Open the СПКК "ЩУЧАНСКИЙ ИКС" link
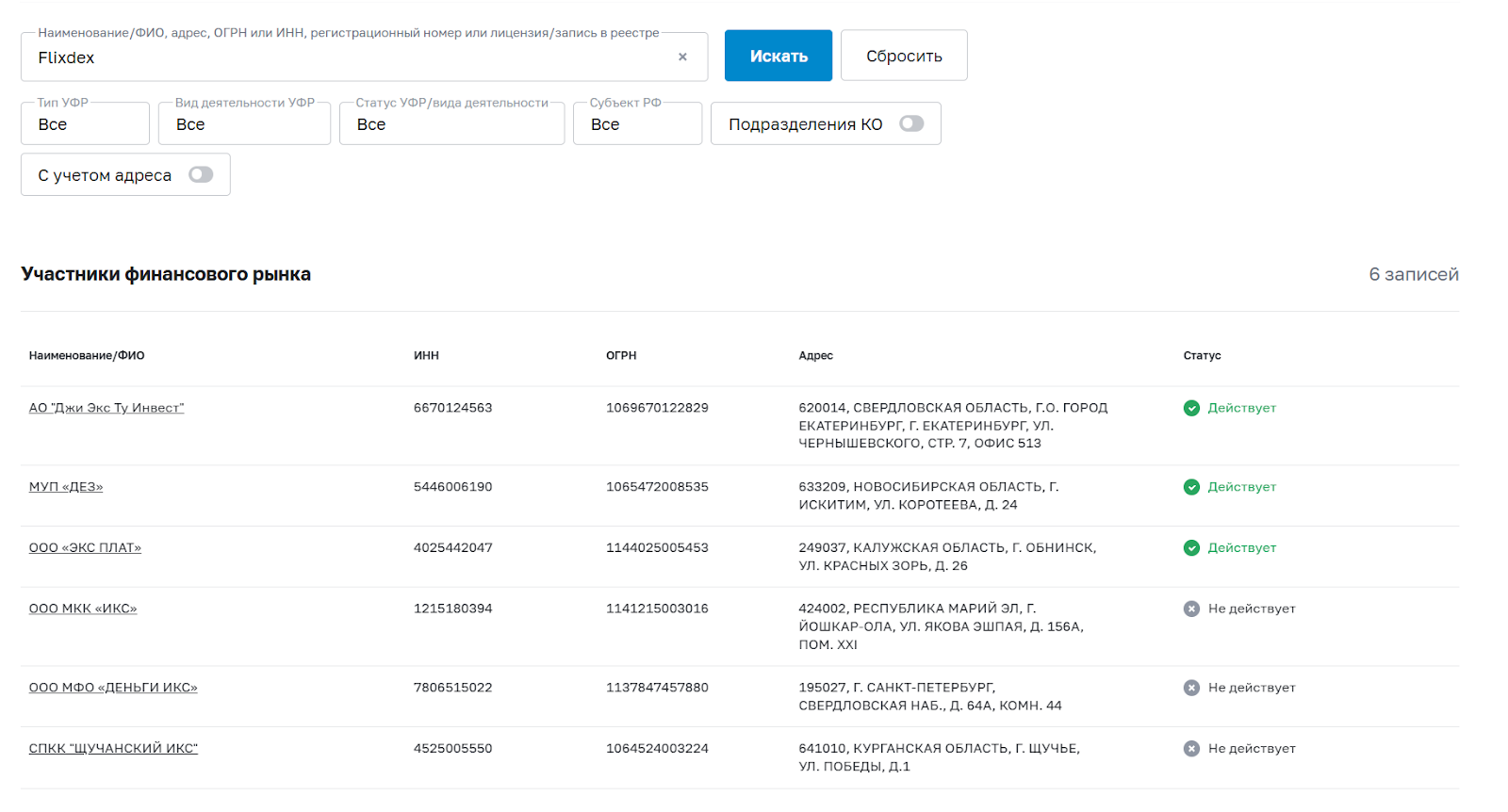 pyautogui.click(x=113, y=748)
